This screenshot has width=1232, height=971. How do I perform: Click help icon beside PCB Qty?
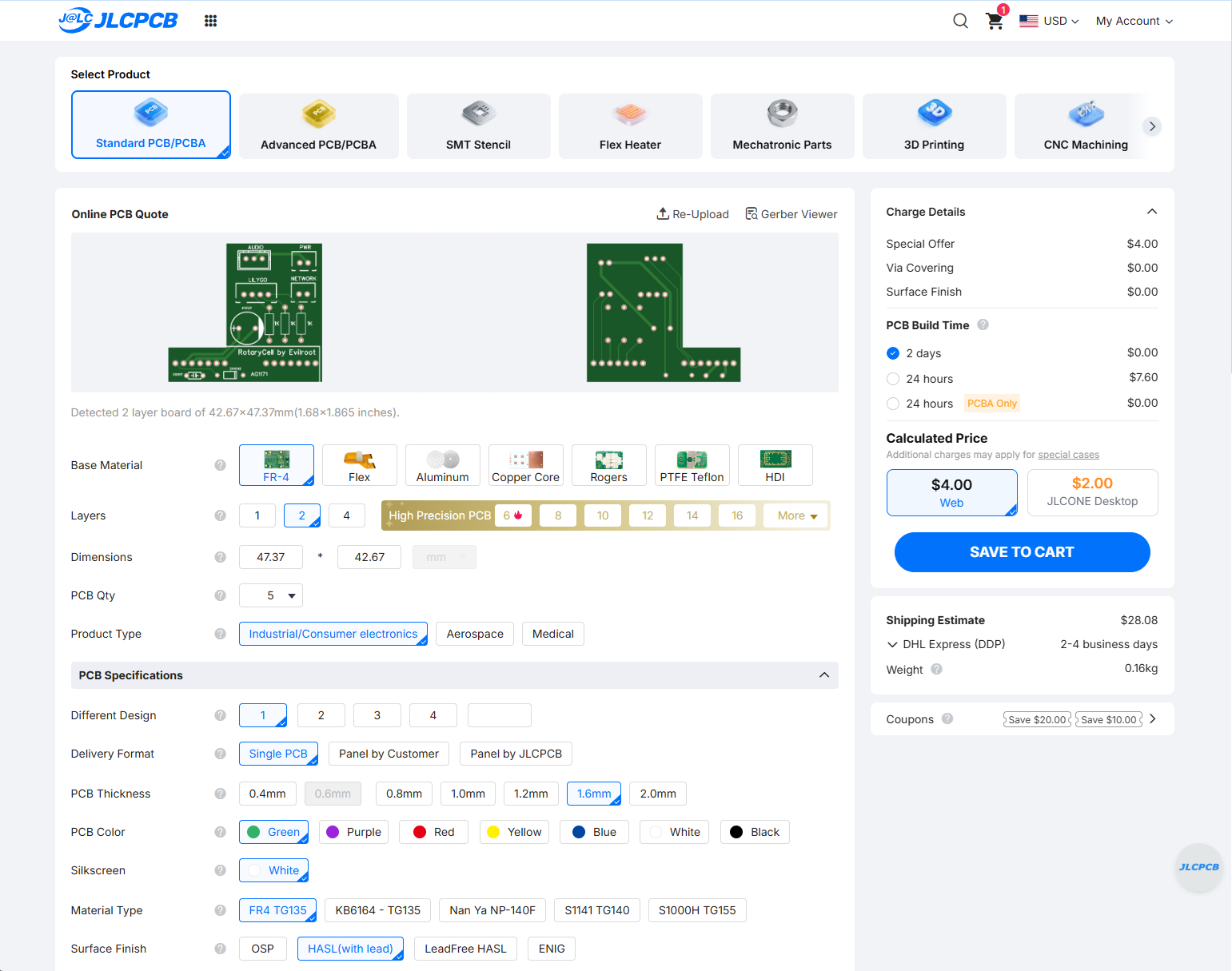[x=220, y=595]
